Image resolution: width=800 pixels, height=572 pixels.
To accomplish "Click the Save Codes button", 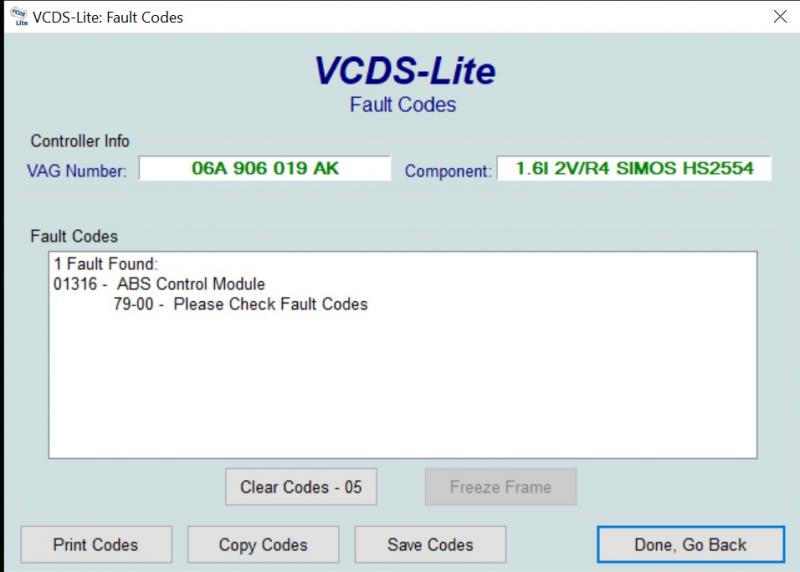I will 430,544.
